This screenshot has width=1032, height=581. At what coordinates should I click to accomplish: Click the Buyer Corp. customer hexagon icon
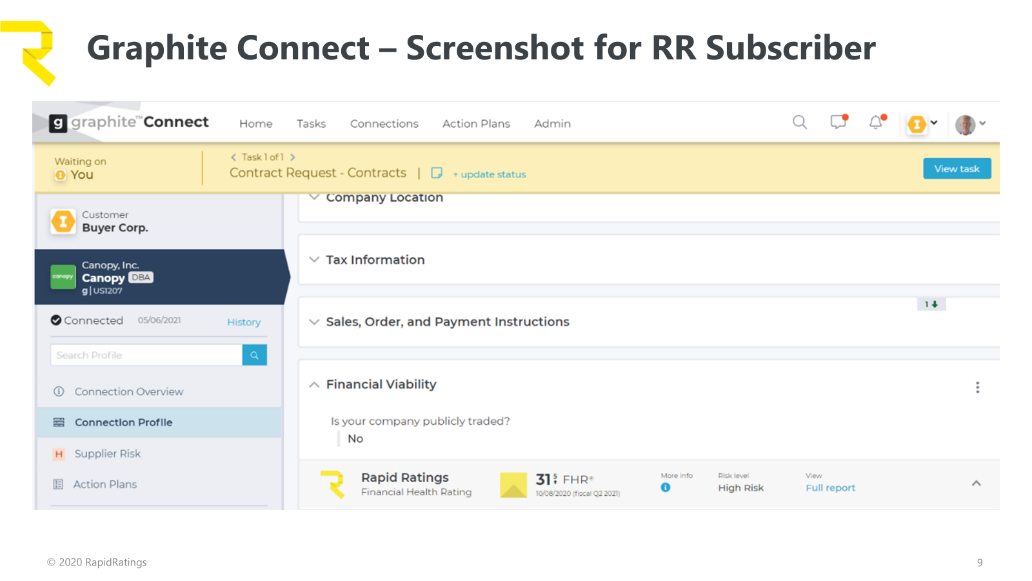tap(63, 222)
